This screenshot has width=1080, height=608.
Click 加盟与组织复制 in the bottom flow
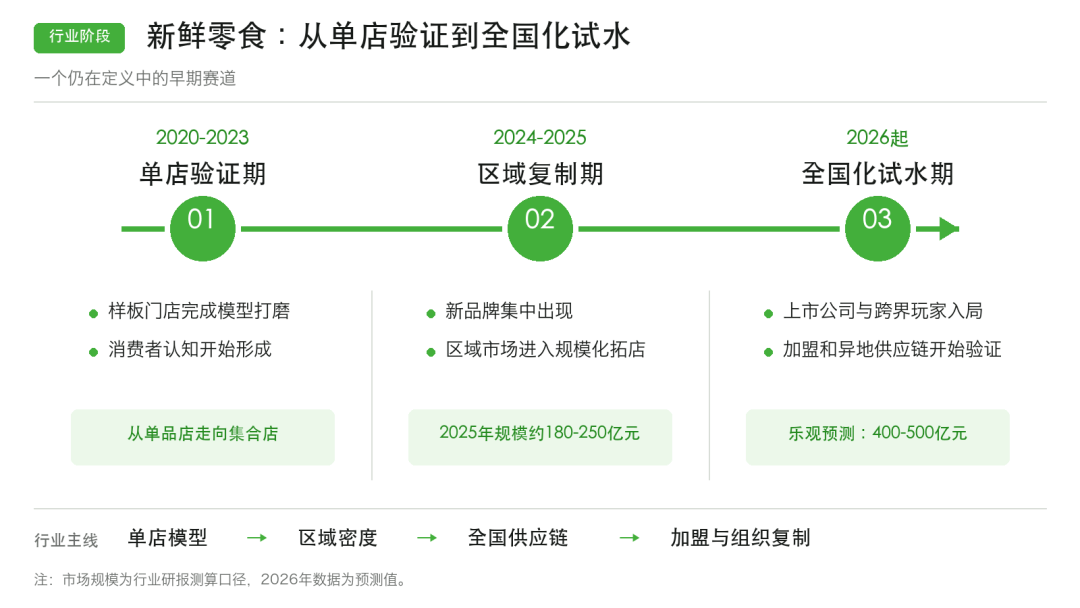[x=740, y=538]
